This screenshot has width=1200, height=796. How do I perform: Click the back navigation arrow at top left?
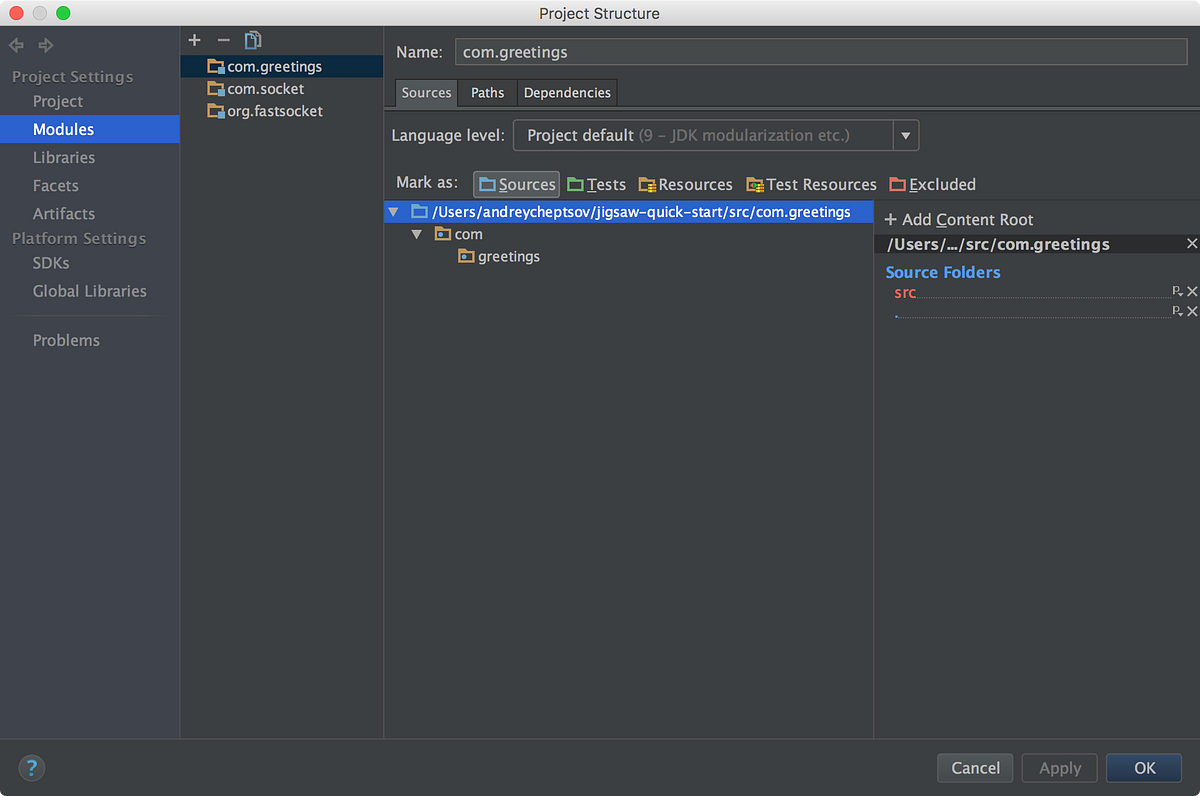pyautogui.click(x=16, y=44)
